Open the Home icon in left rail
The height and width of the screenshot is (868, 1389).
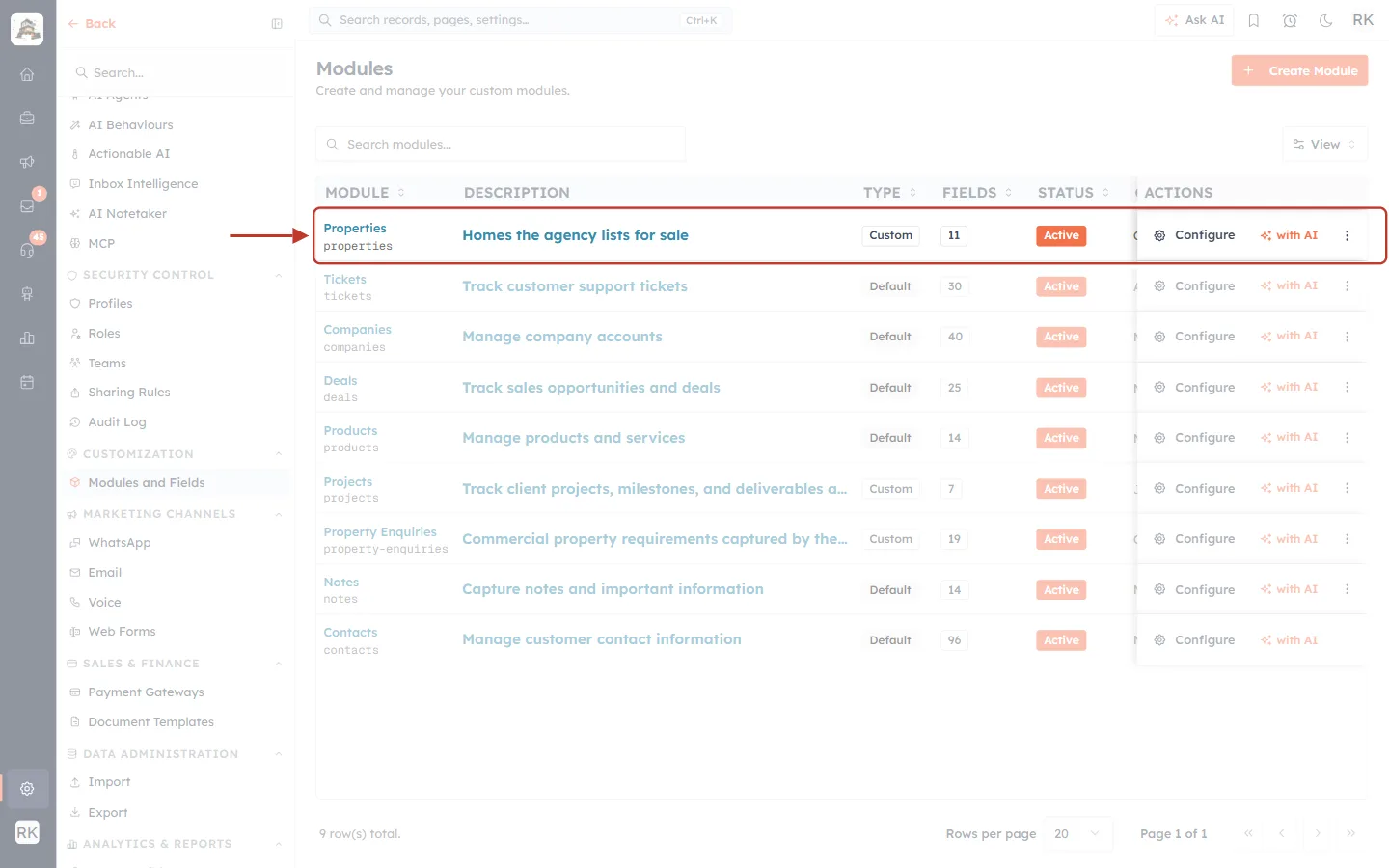tap(27, 74)
